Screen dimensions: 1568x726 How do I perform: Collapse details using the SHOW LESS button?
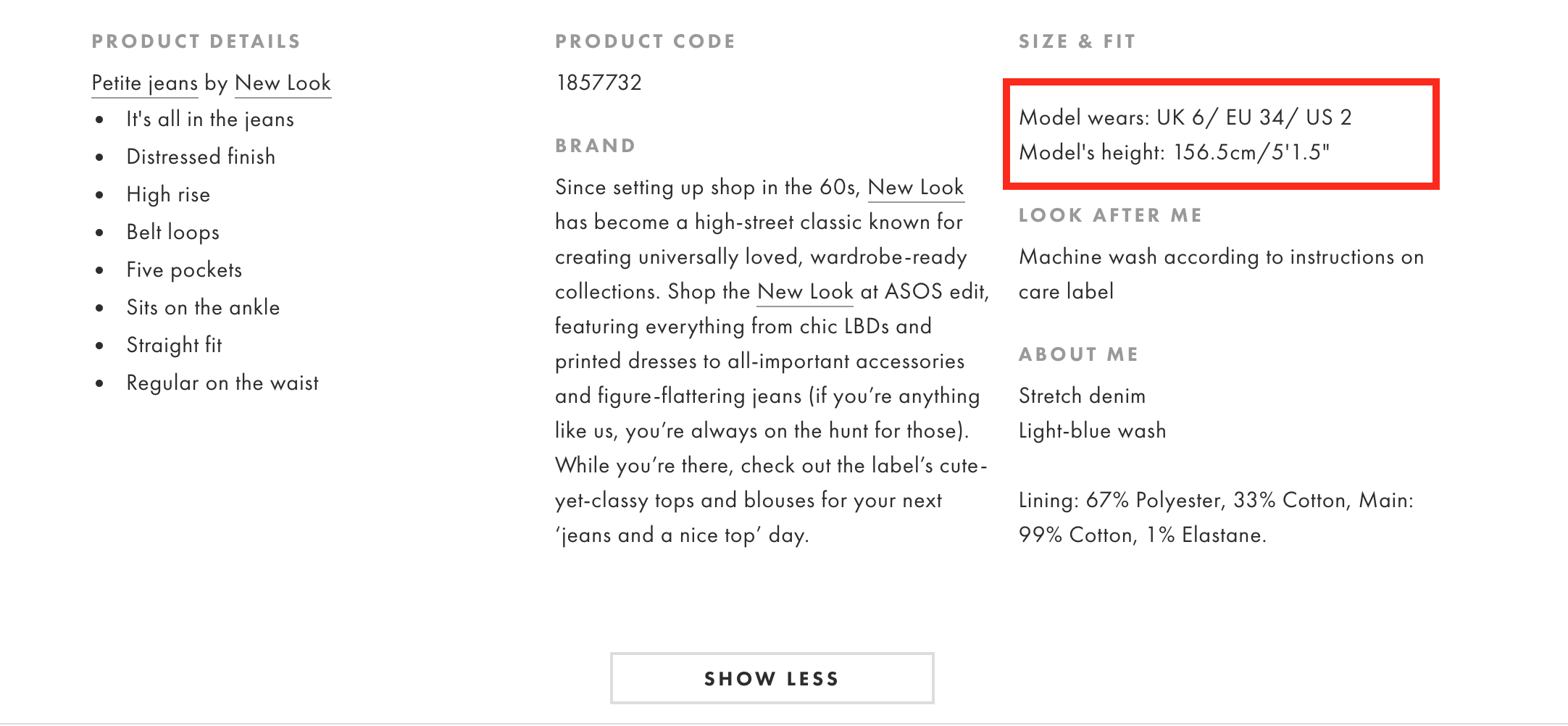coord(770,678)
